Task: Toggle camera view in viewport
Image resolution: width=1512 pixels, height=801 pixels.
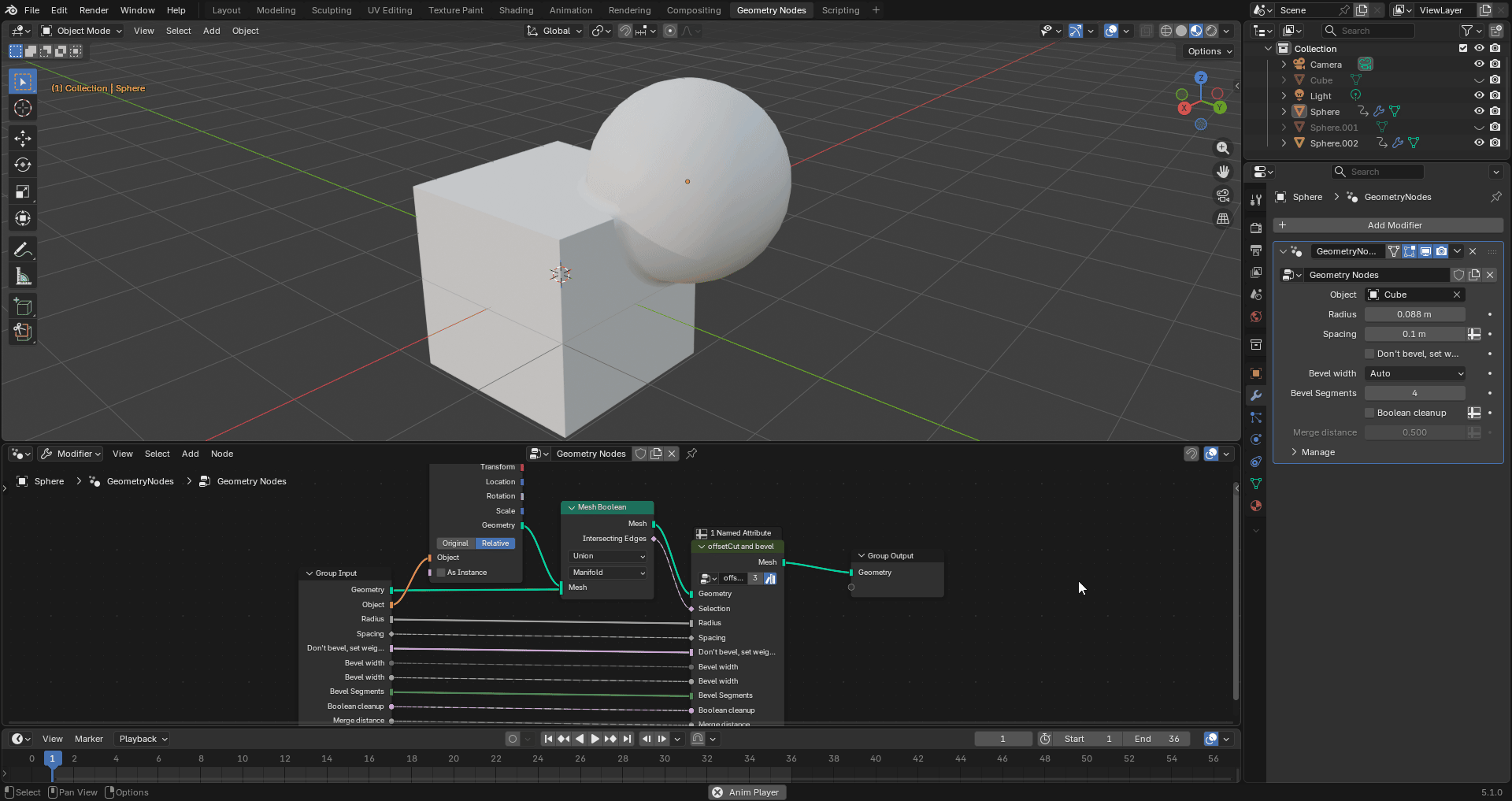Action: [1223, 195]
